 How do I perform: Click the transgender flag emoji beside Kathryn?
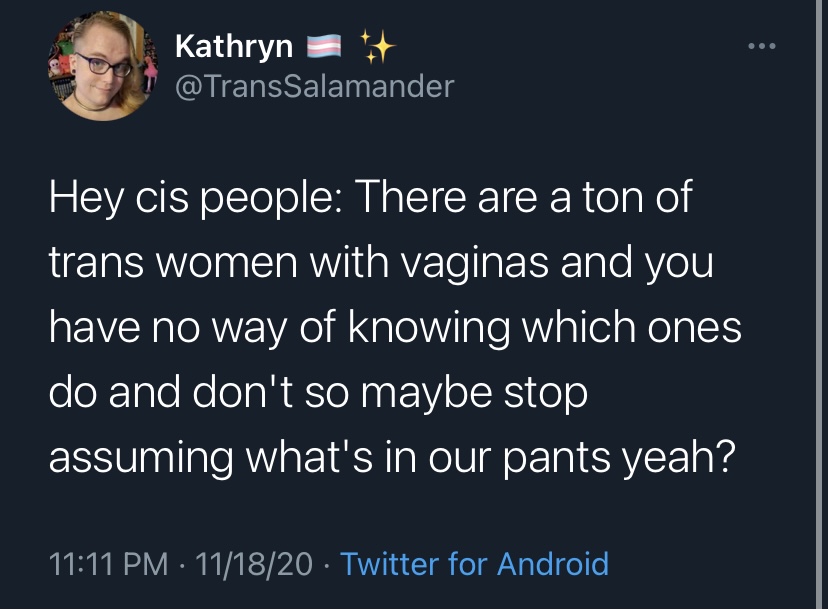pos(324,46)
